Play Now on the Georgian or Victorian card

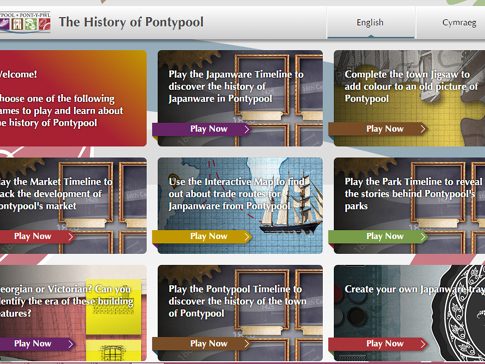click(x=37, y=344)
